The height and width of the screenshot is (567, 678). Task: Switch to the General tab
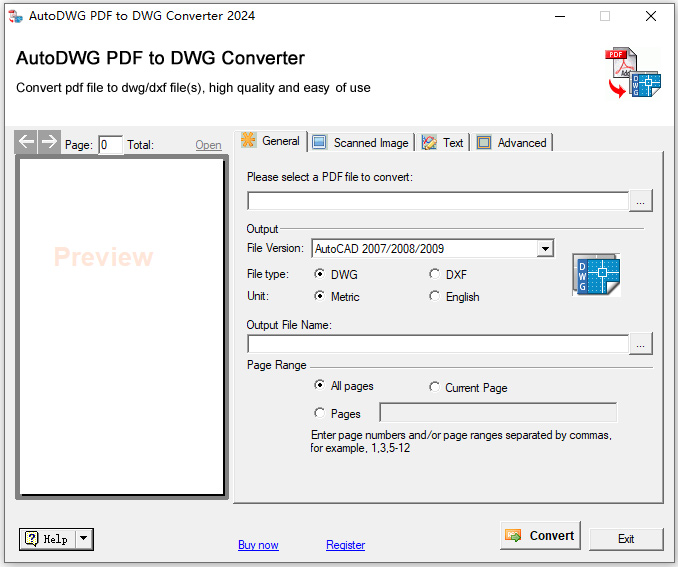[x=271, y=141]
